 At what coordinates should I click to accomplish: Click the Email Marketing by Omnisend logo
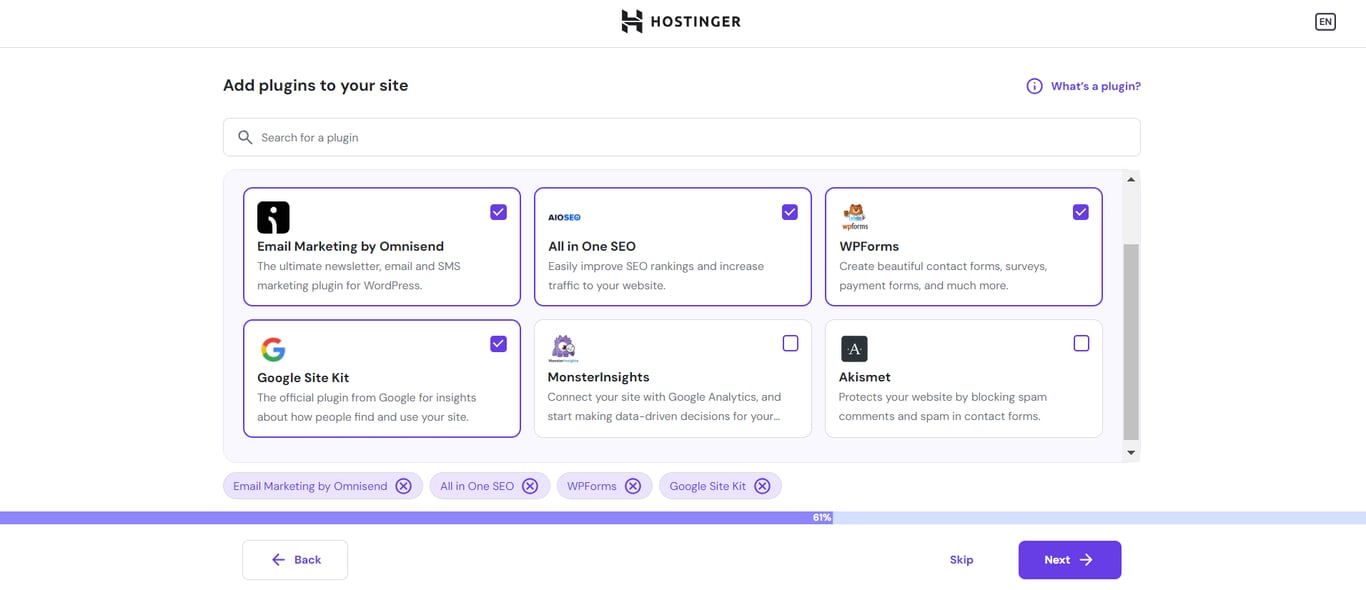[272, 216]
